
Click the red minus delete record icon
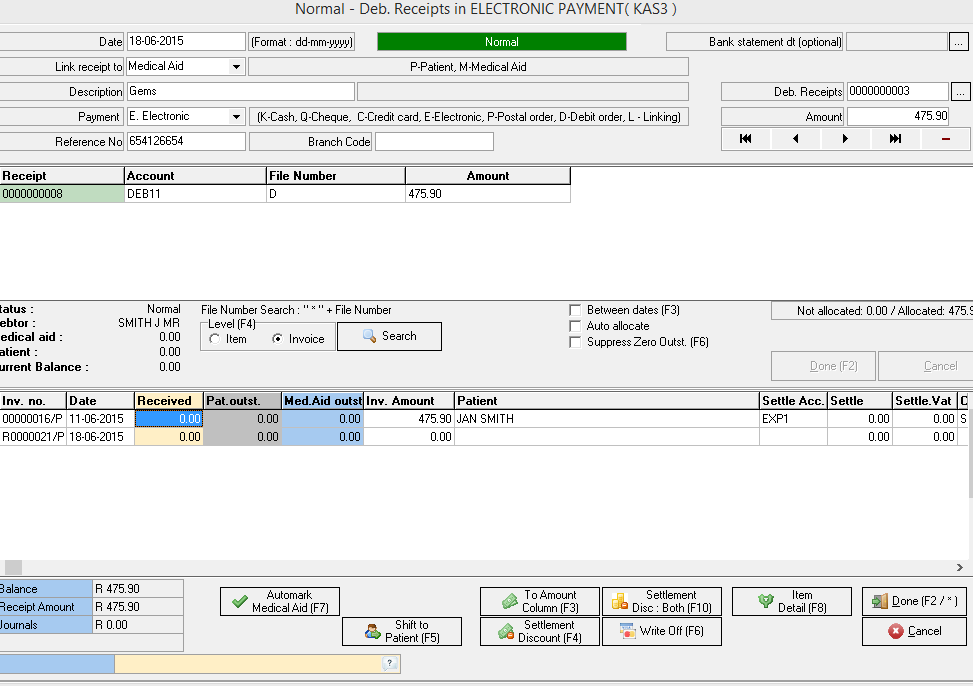(945, 139)
